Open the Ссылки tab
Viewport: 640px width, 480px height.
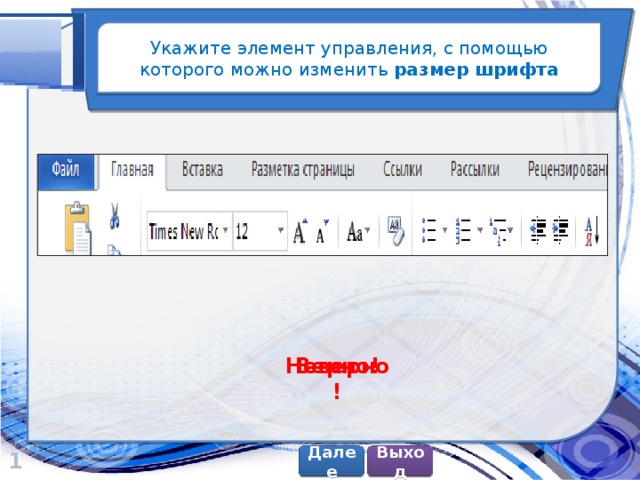click(x=402, y=170)
